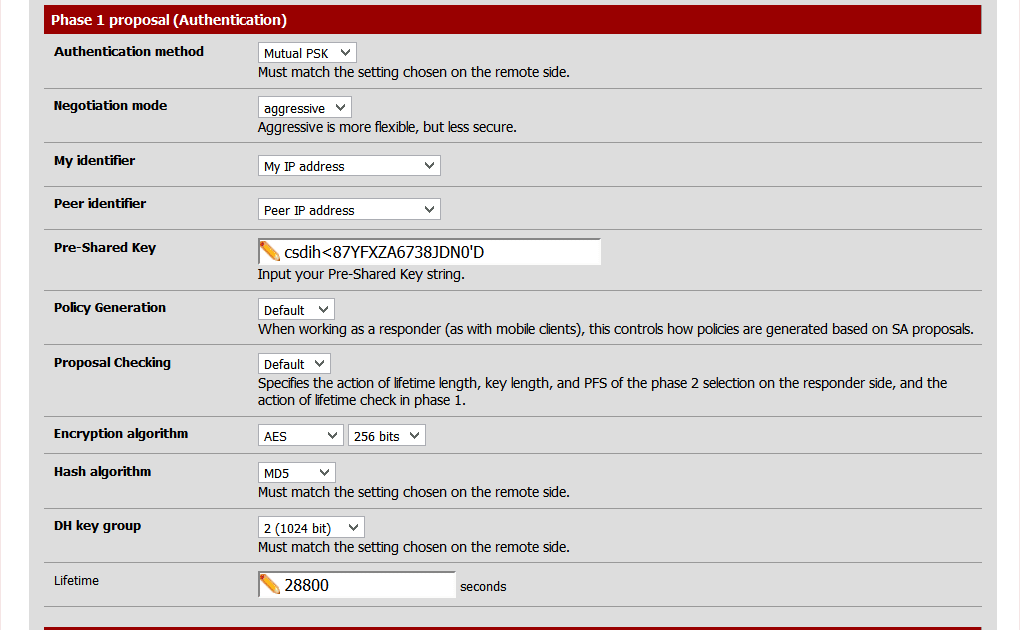Click the 'Specifies the action of lifetime length' description
1020x630 pixels.
pos(602,391)
